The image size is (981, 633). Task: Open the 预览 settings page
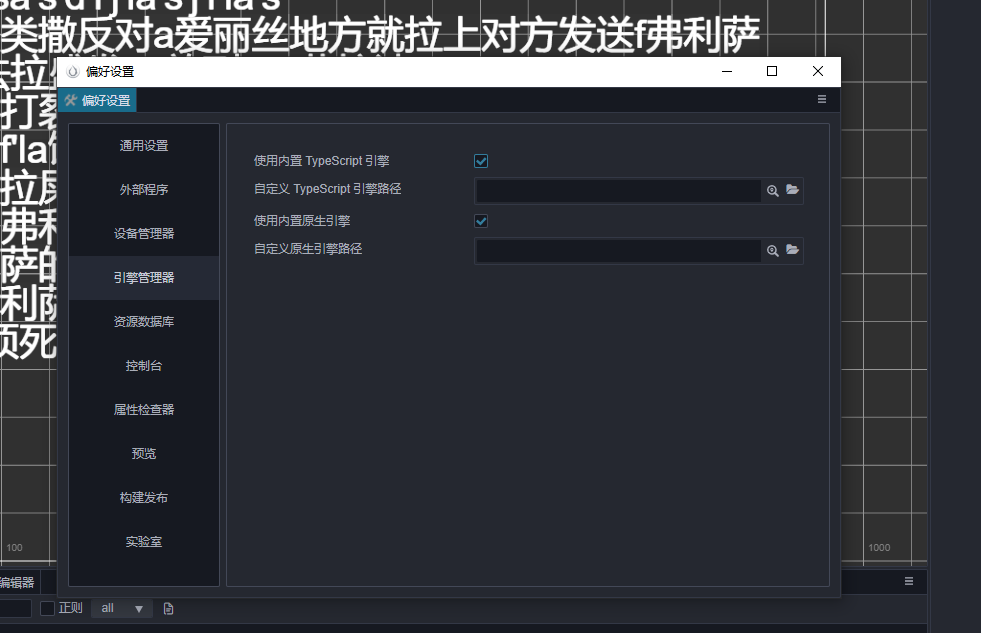click(x=144, y=453)
